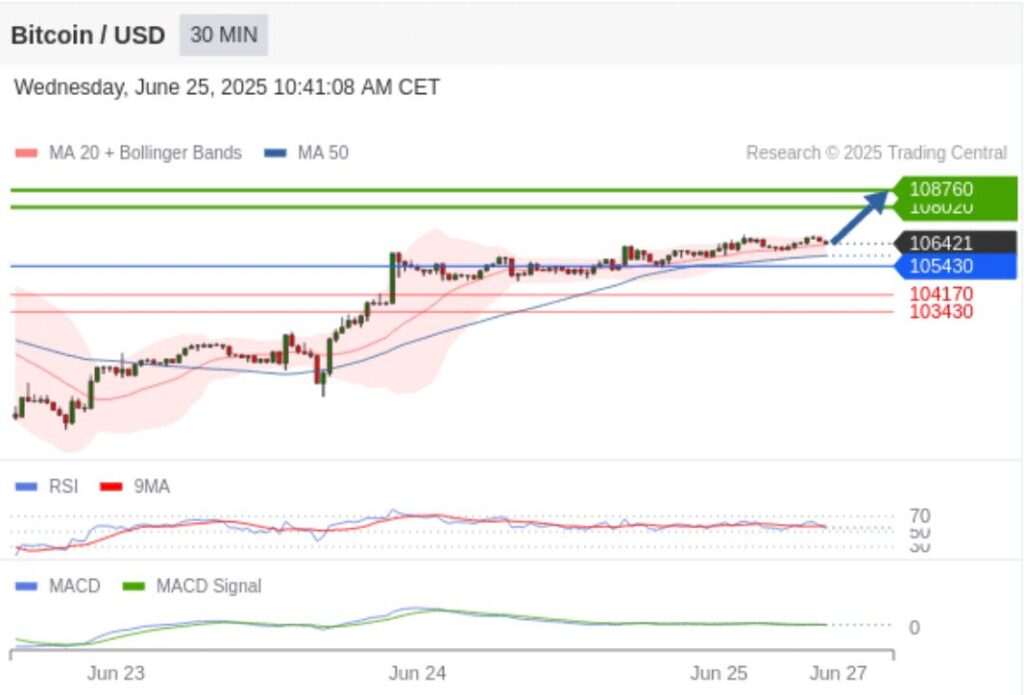Image resolution: width=1024 pixels, height=695 pixels.
Task: Toggle the MA 50 legend entry
Action: click(x=306, y=153)
